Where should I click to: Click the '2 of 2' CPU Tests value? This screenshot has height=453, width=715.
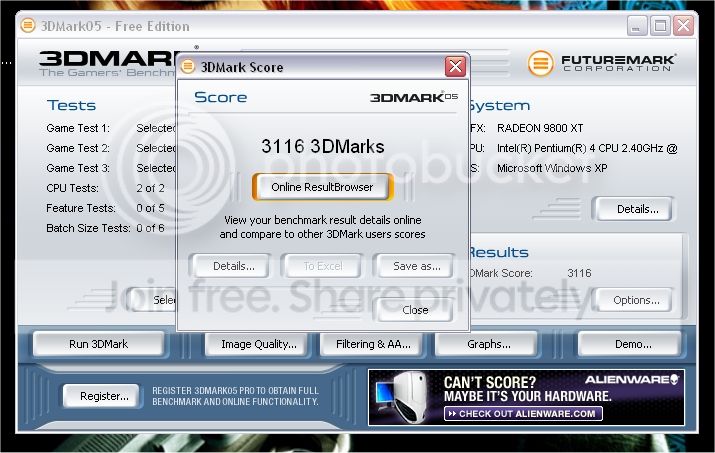coord(150,188)
